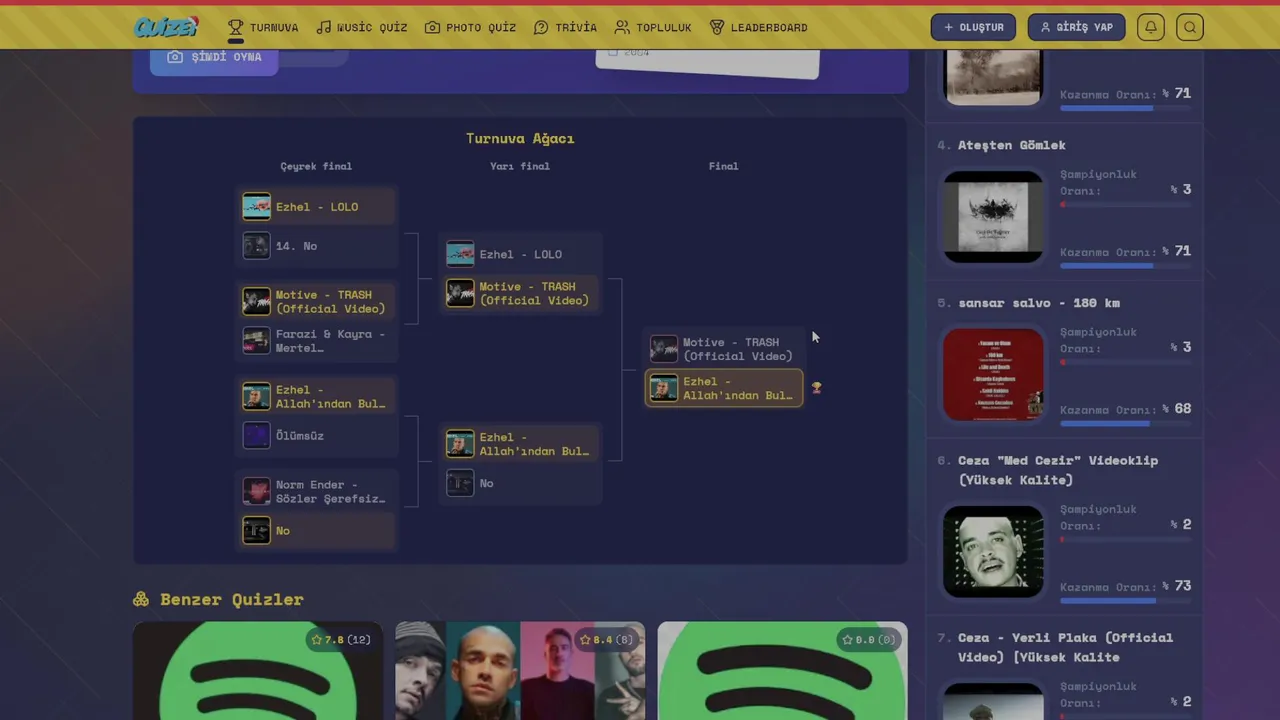Screen dimensions: 1280x720
Task: Open sansar salvo - 180 km title
Action: click(x=1039, y=303)
